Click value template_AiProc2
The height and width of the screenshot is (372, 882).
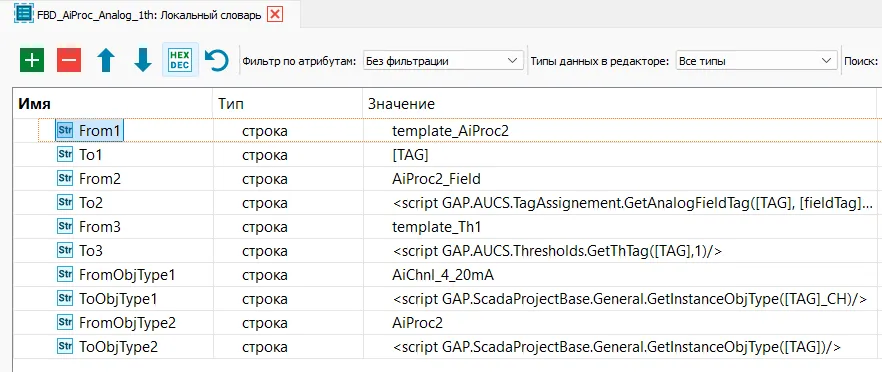450,131
